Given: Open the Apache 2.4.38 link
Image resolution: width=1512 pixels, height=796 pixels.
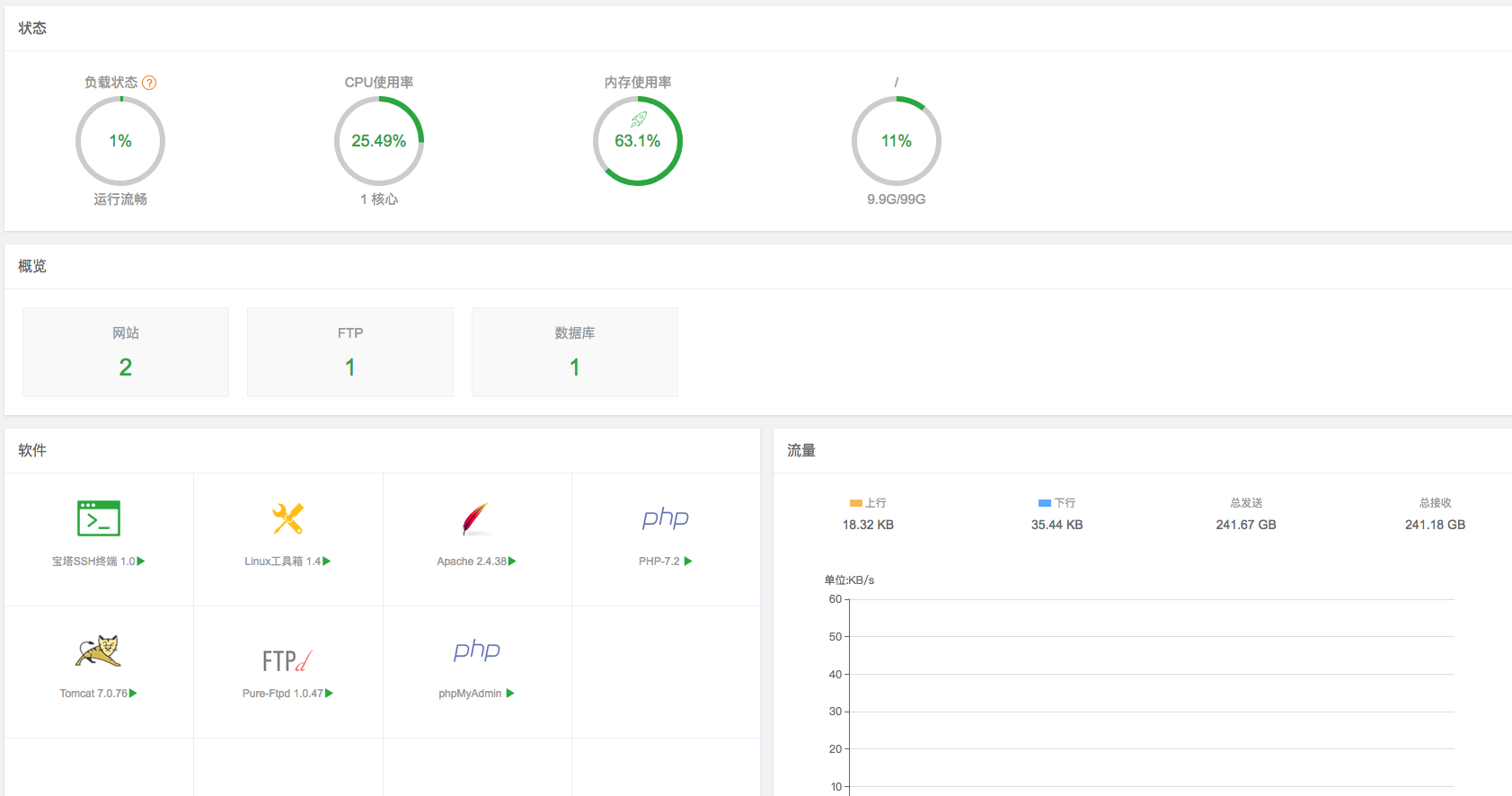Looking at the screenshot, I should point(472,562).
